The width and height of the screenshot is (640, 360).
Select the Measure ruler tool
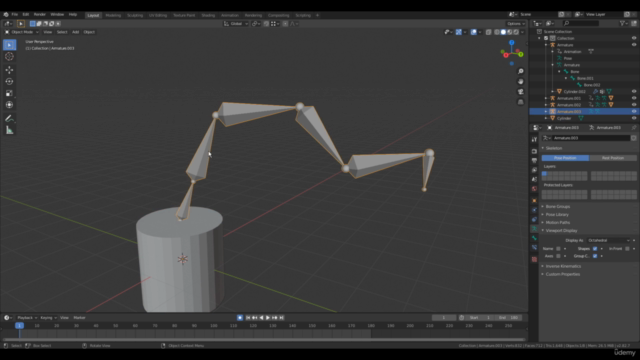pyautogui.click(x=9, y=130)
